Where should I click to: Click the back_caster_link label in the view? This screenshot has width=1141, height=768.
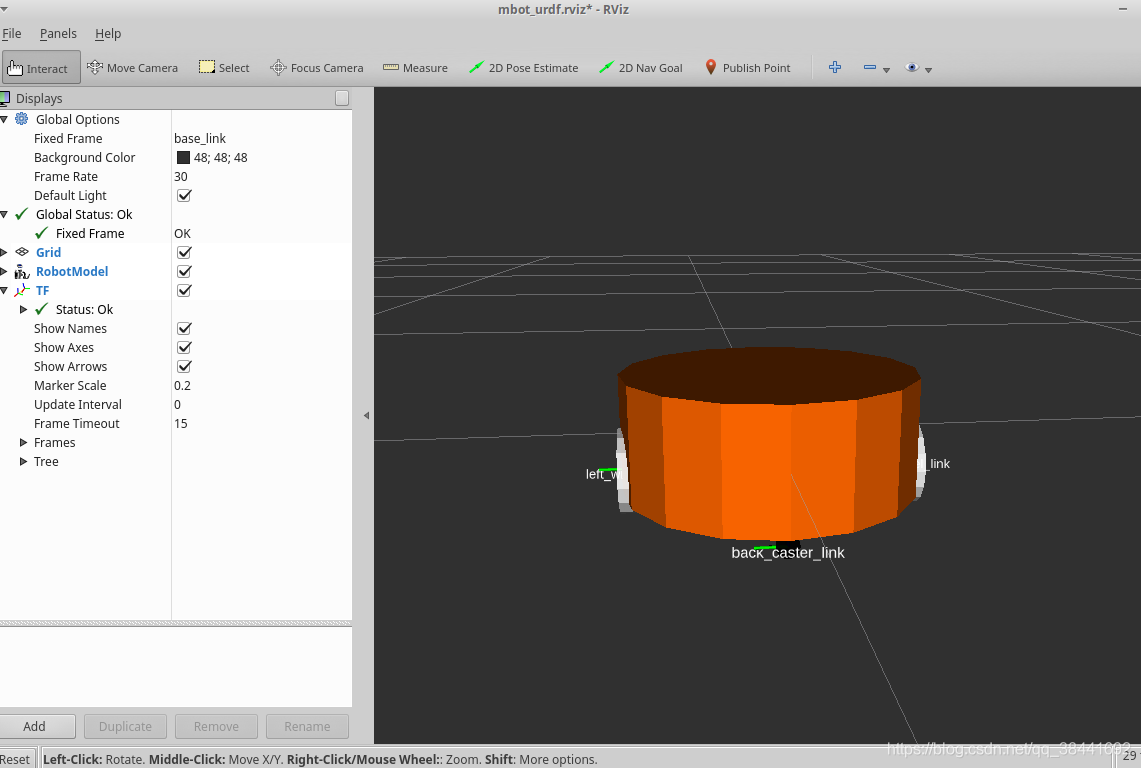pos(787,553)
